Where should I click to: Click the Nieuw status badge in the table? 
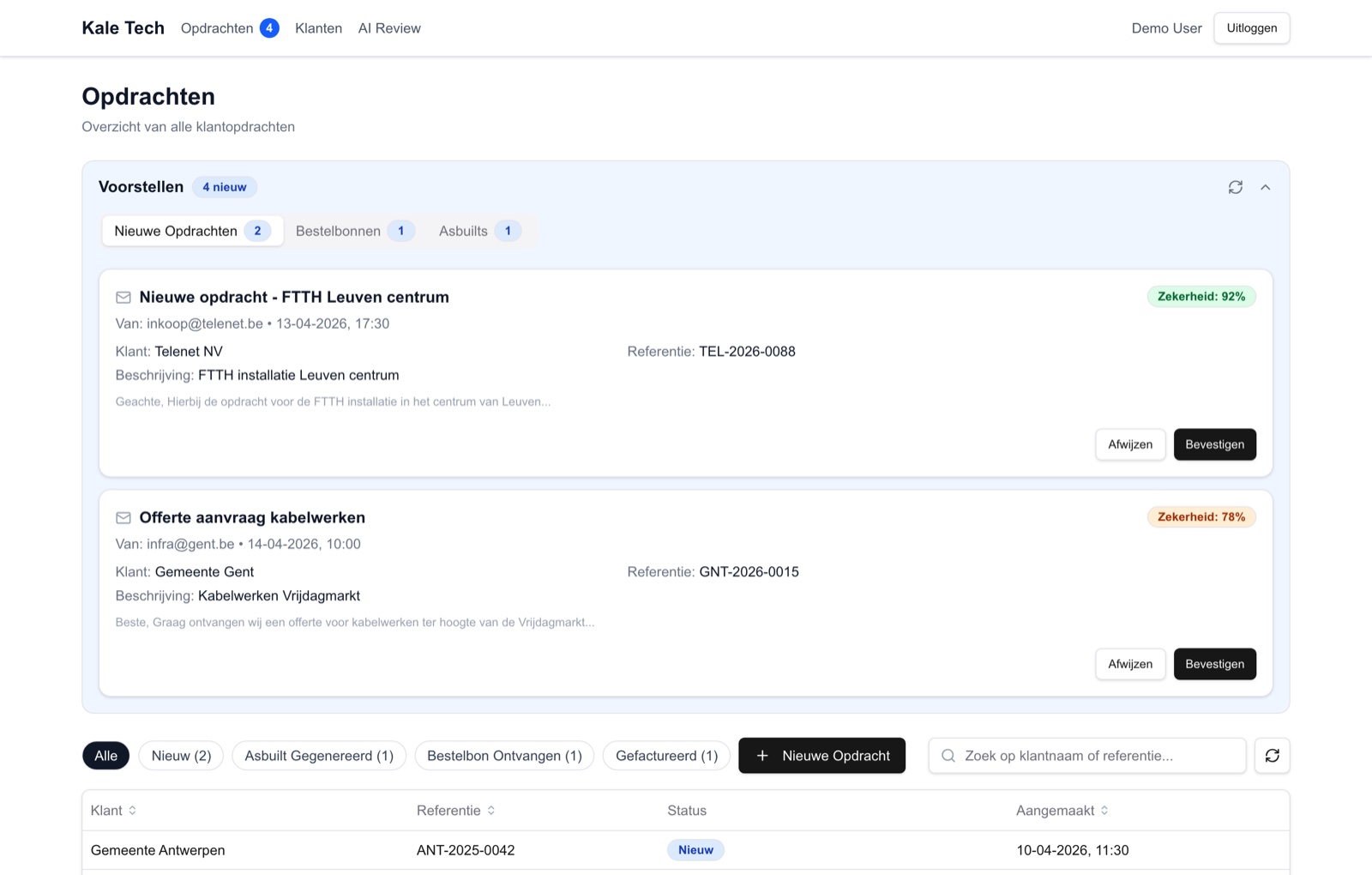[x=695, y=850]
